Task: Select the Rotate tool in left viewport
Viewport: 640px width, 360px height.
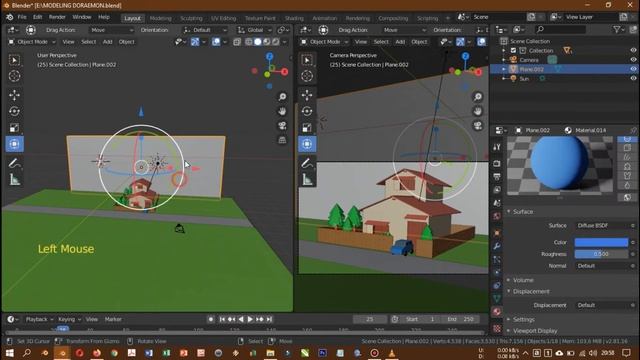Action: tap(14, 111)
